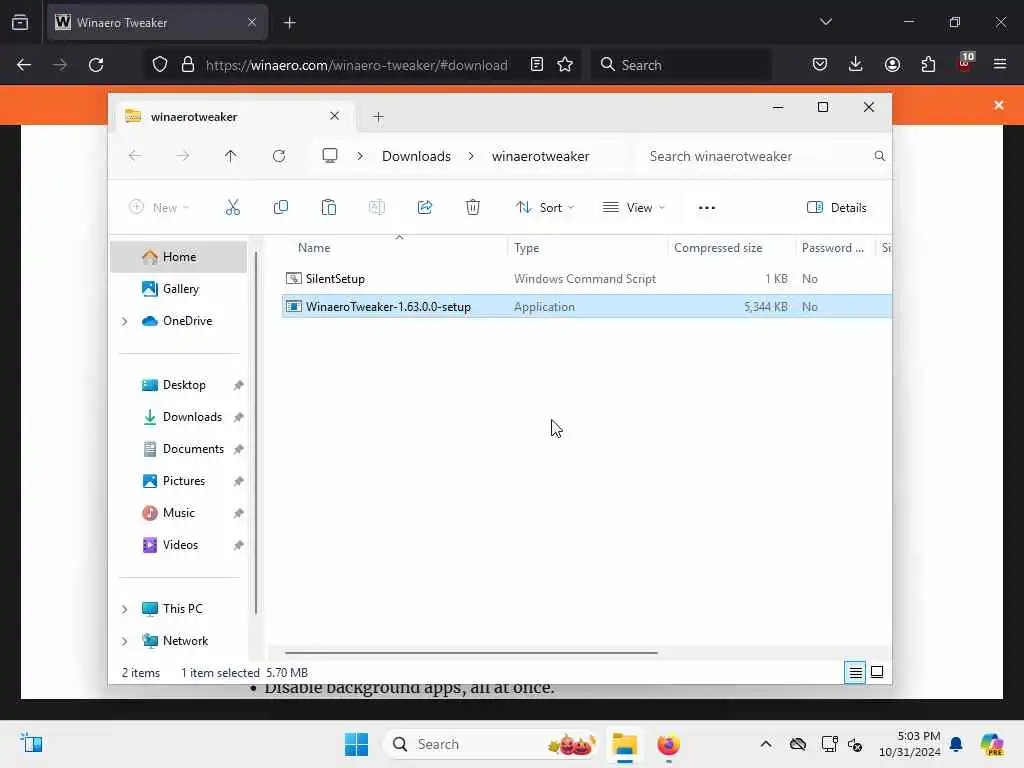Viewport: 1024px width, 768px height.
Task: Add a new Explorer tab
Action: click(x=378, y=117)
